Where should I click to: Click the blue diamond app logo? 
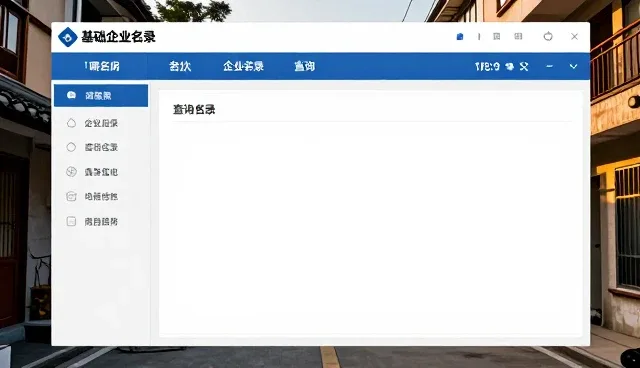[x=68, y=37]
